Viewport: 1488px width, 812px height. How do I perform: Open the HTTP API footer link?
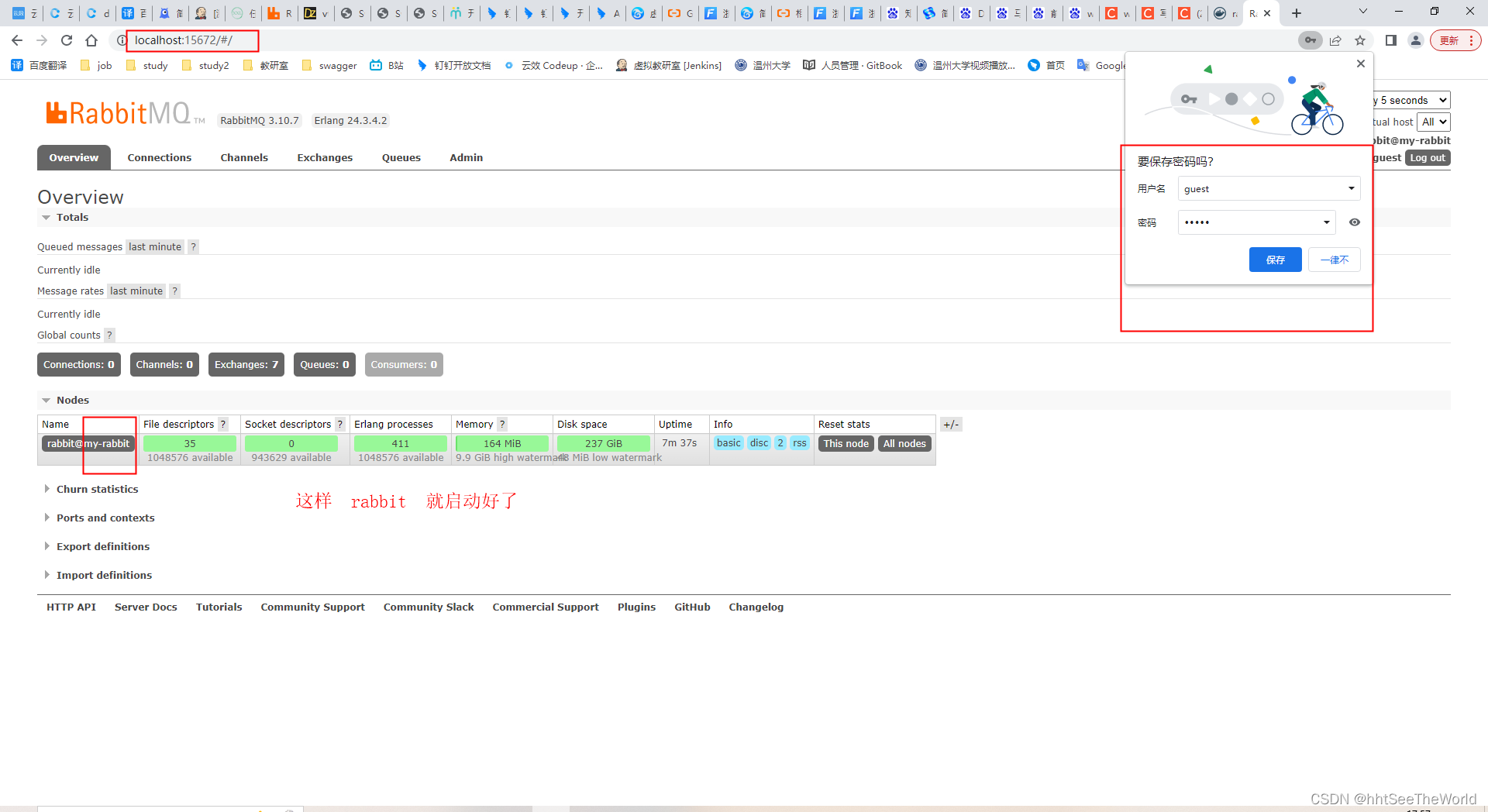tap(71, 607)
